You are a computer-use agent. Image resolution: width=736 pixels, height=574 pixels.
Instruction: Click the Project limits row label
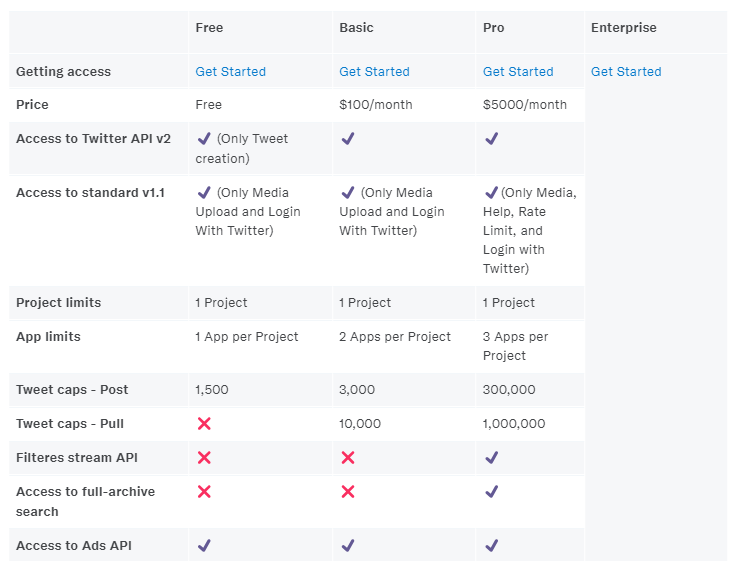[58, 302]
